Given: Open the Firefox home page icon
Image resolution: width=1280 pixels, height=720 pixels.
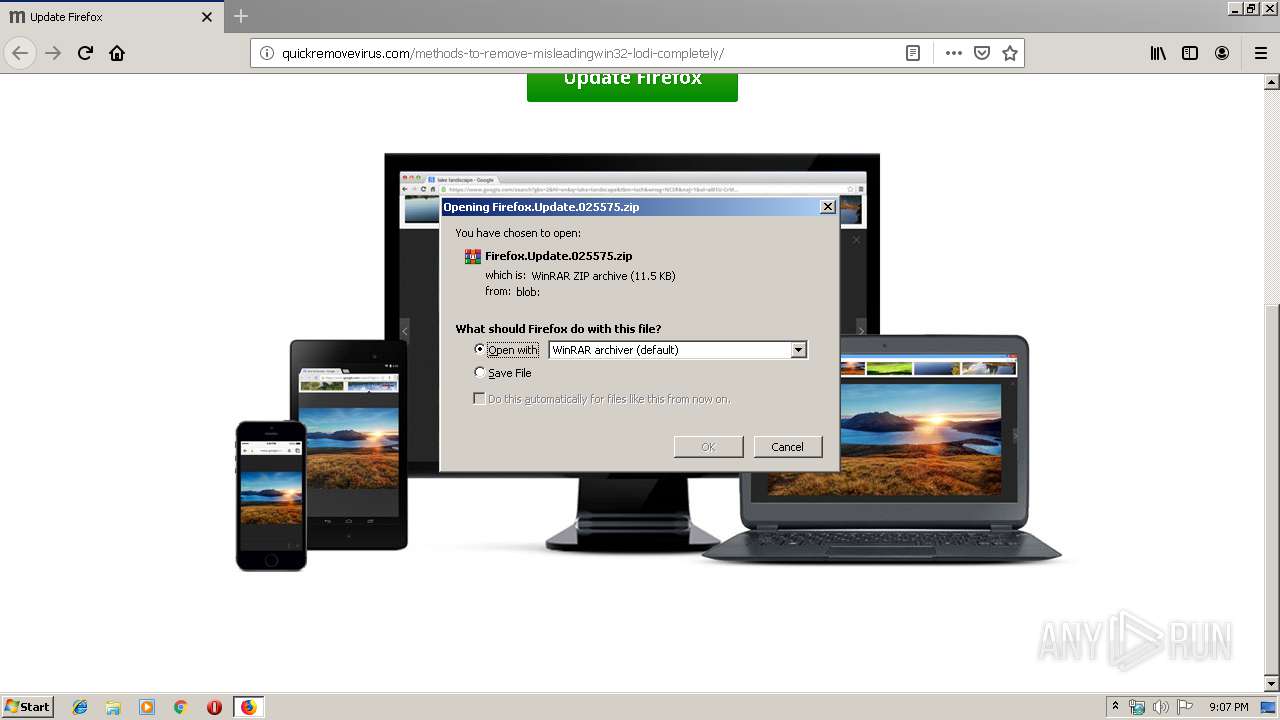Looking at the screenshot, I should pos(117,53).
